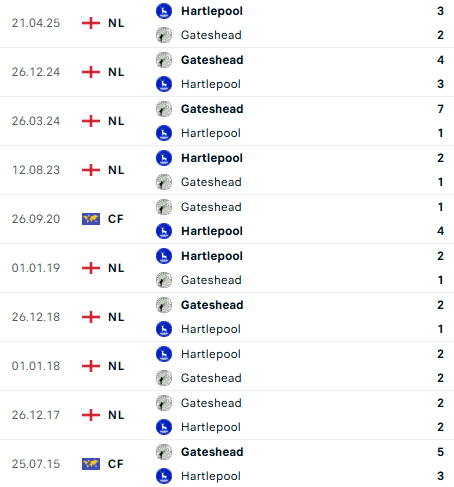Click England flag icon beside 26.12.24
454x487 pixels.
coord(91,72)
